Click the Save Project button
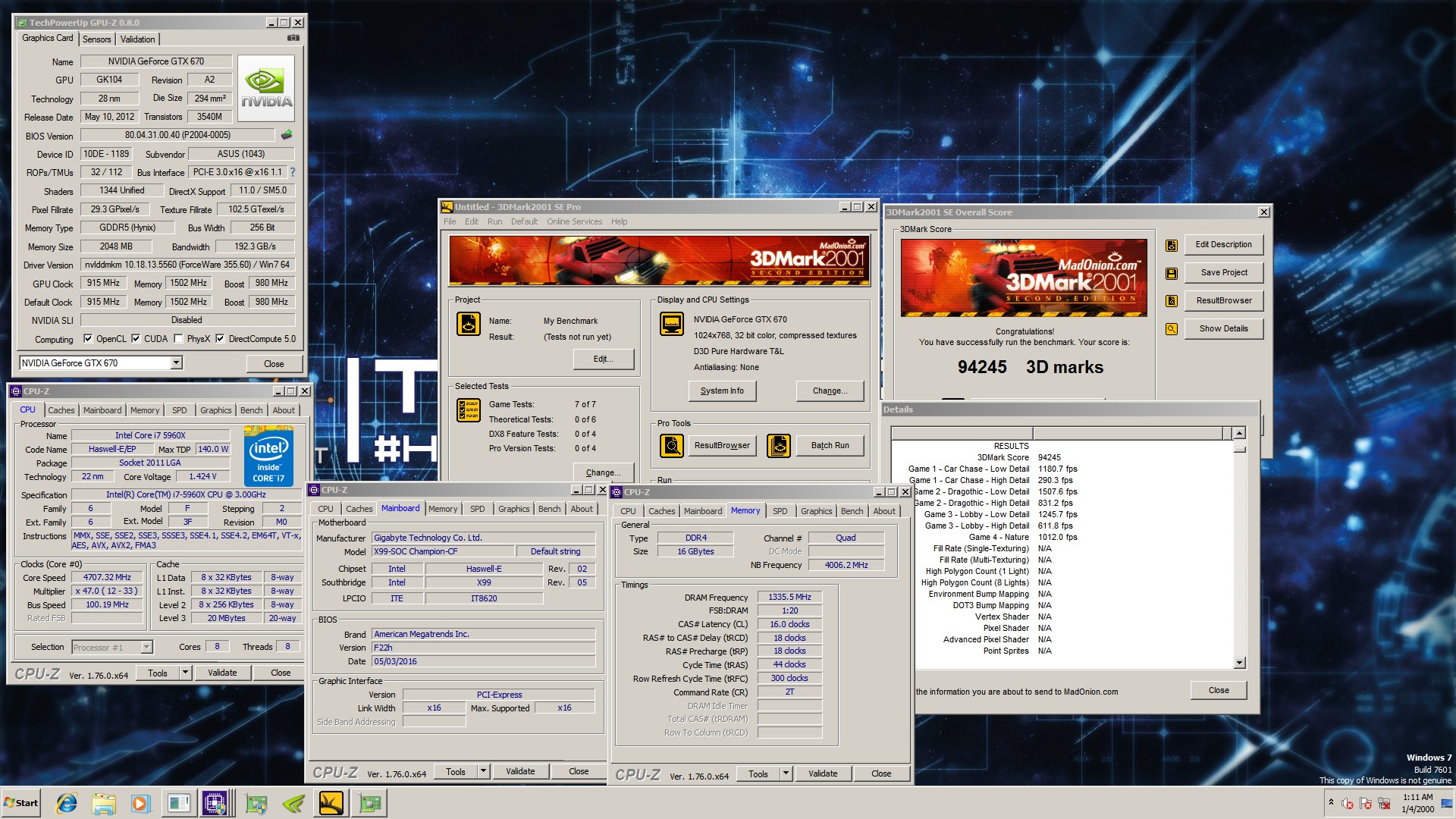 (x=1223, y=273)
